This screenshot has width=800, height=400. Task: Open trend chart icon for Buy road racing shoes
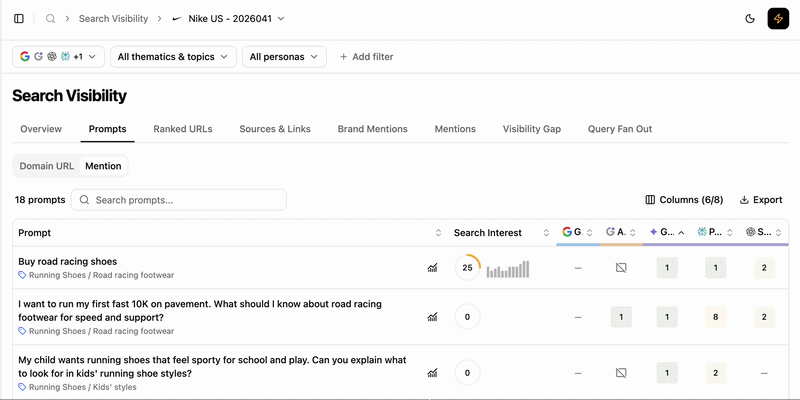pyautogui.click(x=433, y=267)
